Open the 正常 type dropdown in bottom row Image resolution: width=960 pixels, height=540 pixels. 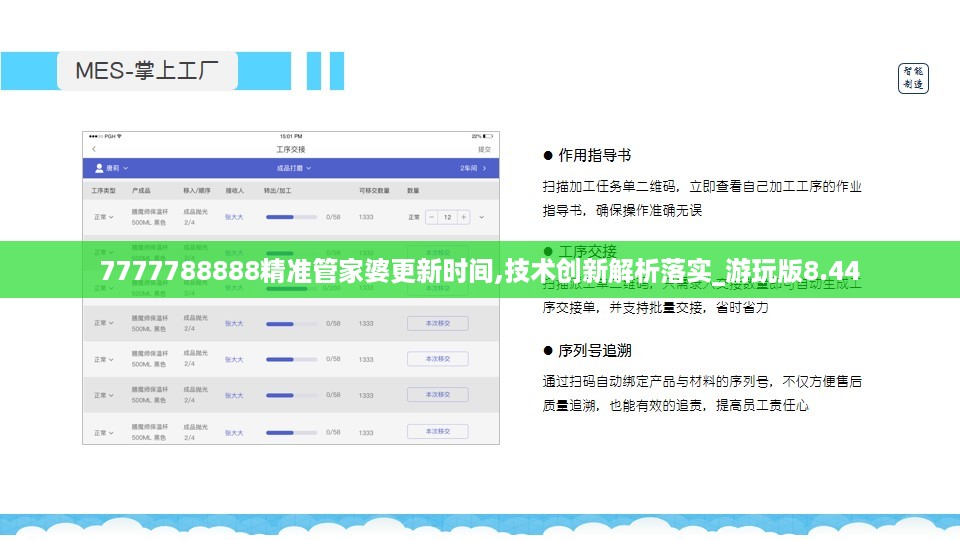tap(103, 432)
